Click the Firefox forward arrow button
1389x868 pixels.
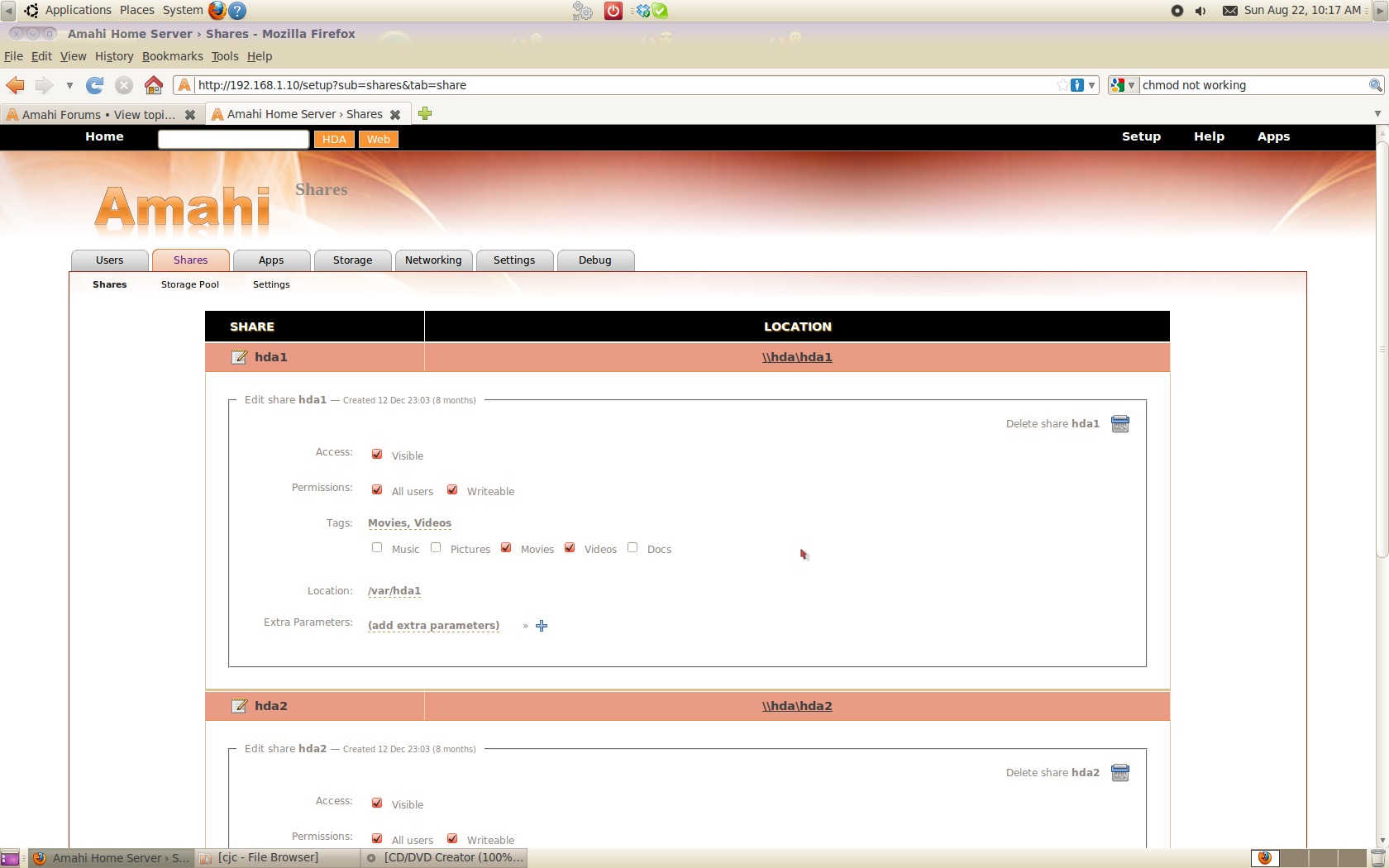[x=44, y=85]
